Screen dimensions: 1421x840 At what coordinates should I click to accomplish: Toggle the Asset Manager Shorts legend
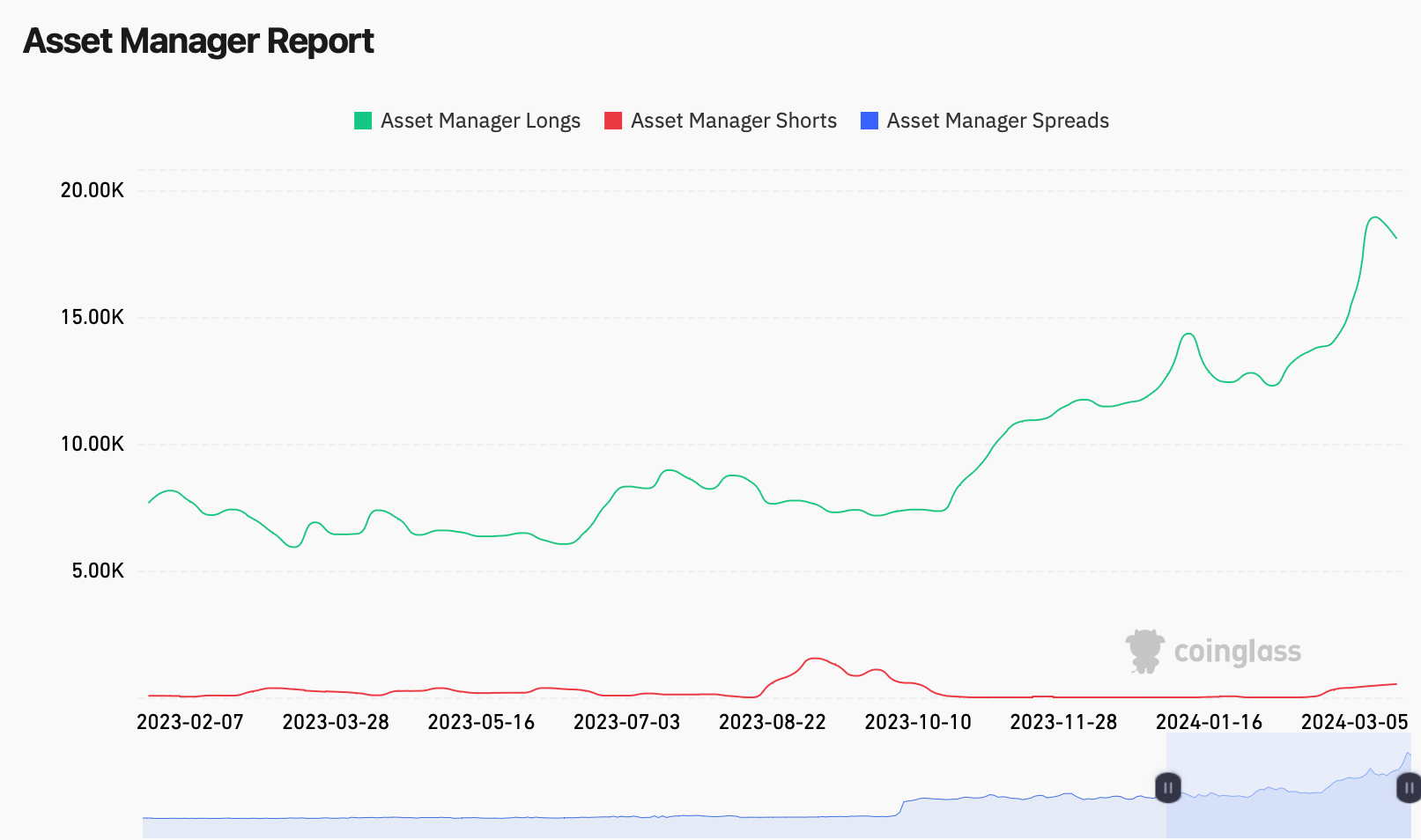pyautogui.click(x=721, y=121)
